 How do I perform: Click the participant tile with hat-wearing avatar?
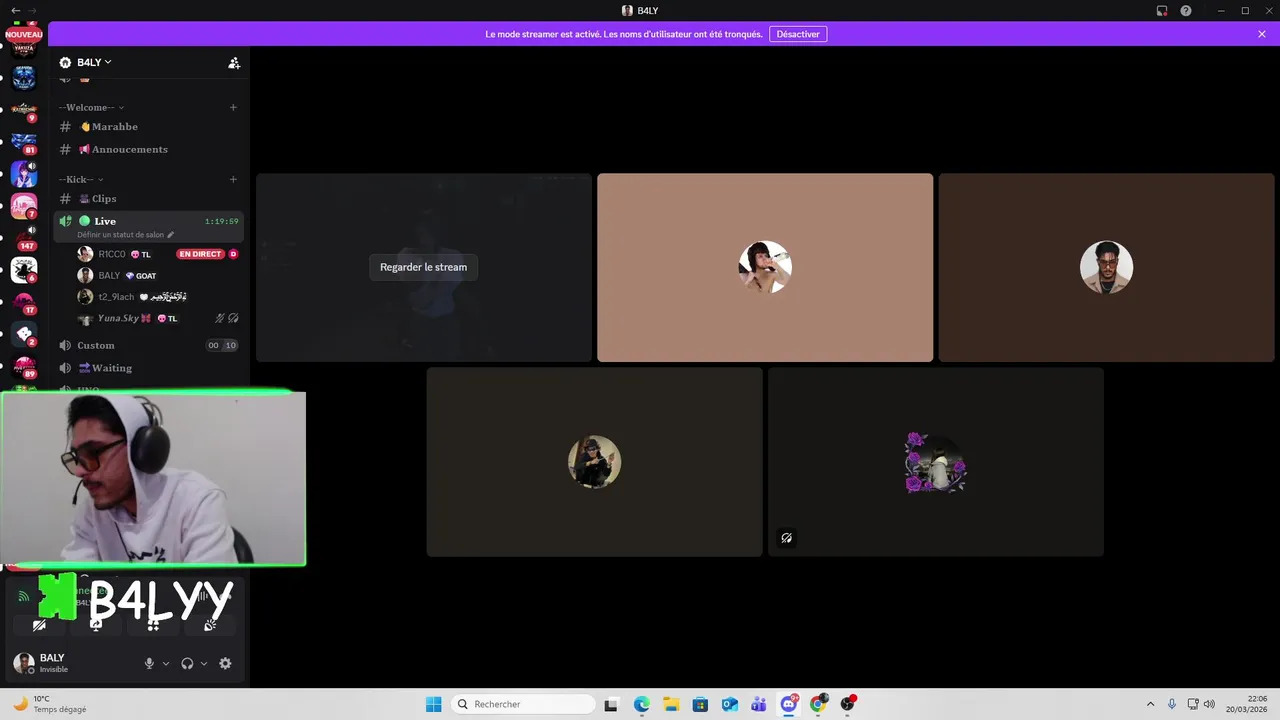pos(594,462)
